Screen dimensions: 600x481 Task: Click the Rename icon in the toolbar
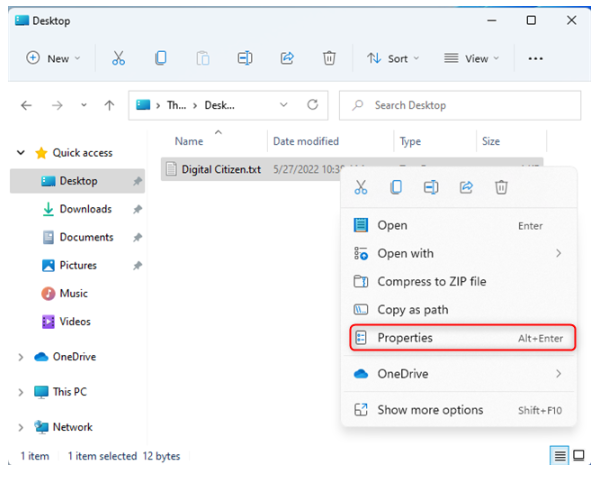click(x=245, y=58)
